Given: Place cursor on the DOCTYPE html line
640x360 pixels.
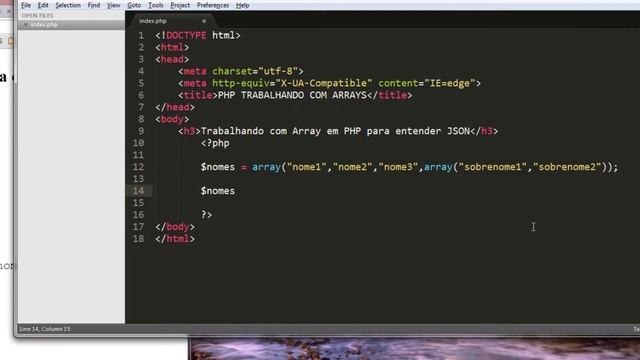Looking at the screenshot, I should coord(198,36).
